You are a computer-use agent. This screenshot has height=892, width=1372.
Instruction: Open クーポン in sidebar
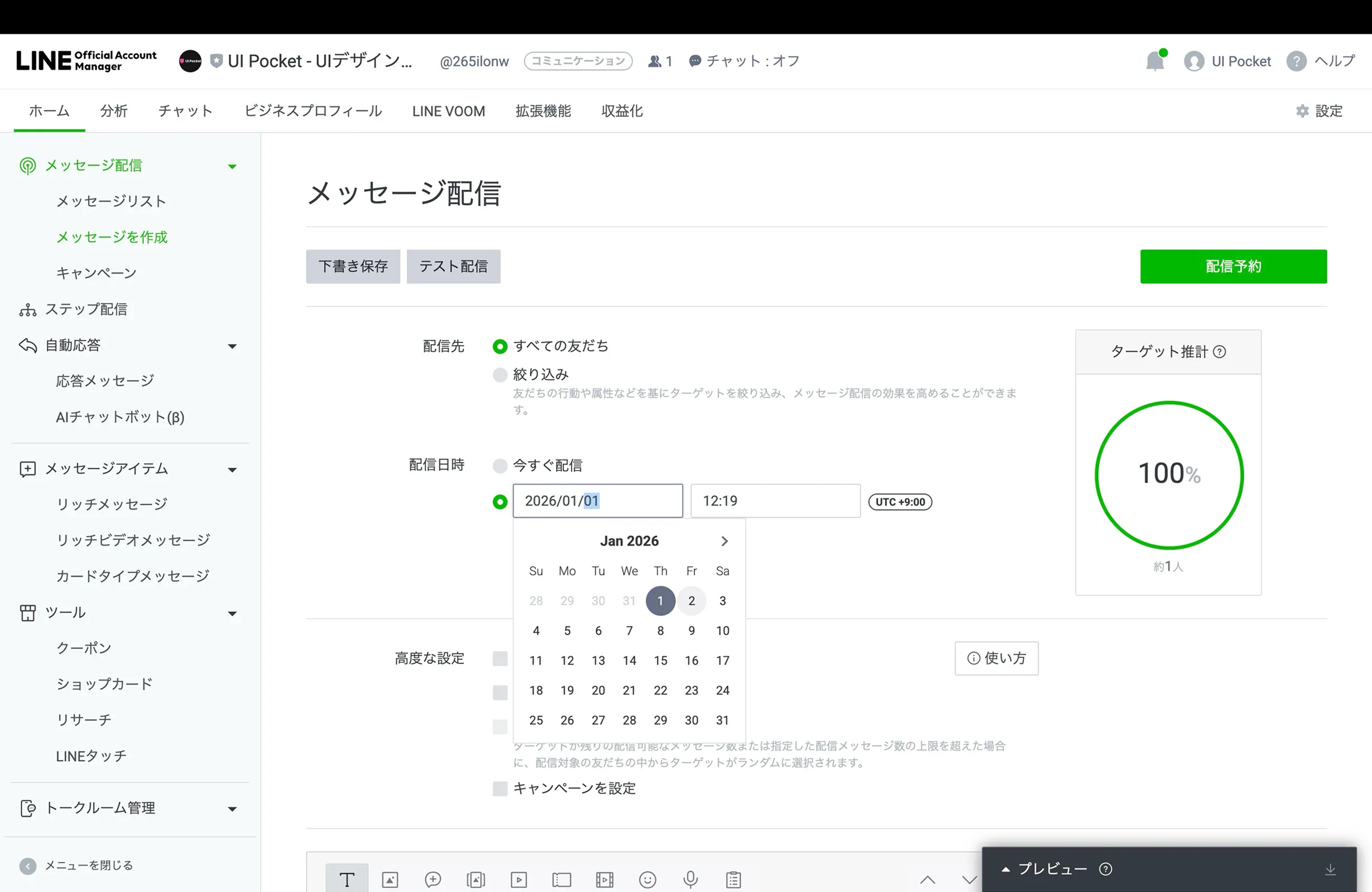84,648
